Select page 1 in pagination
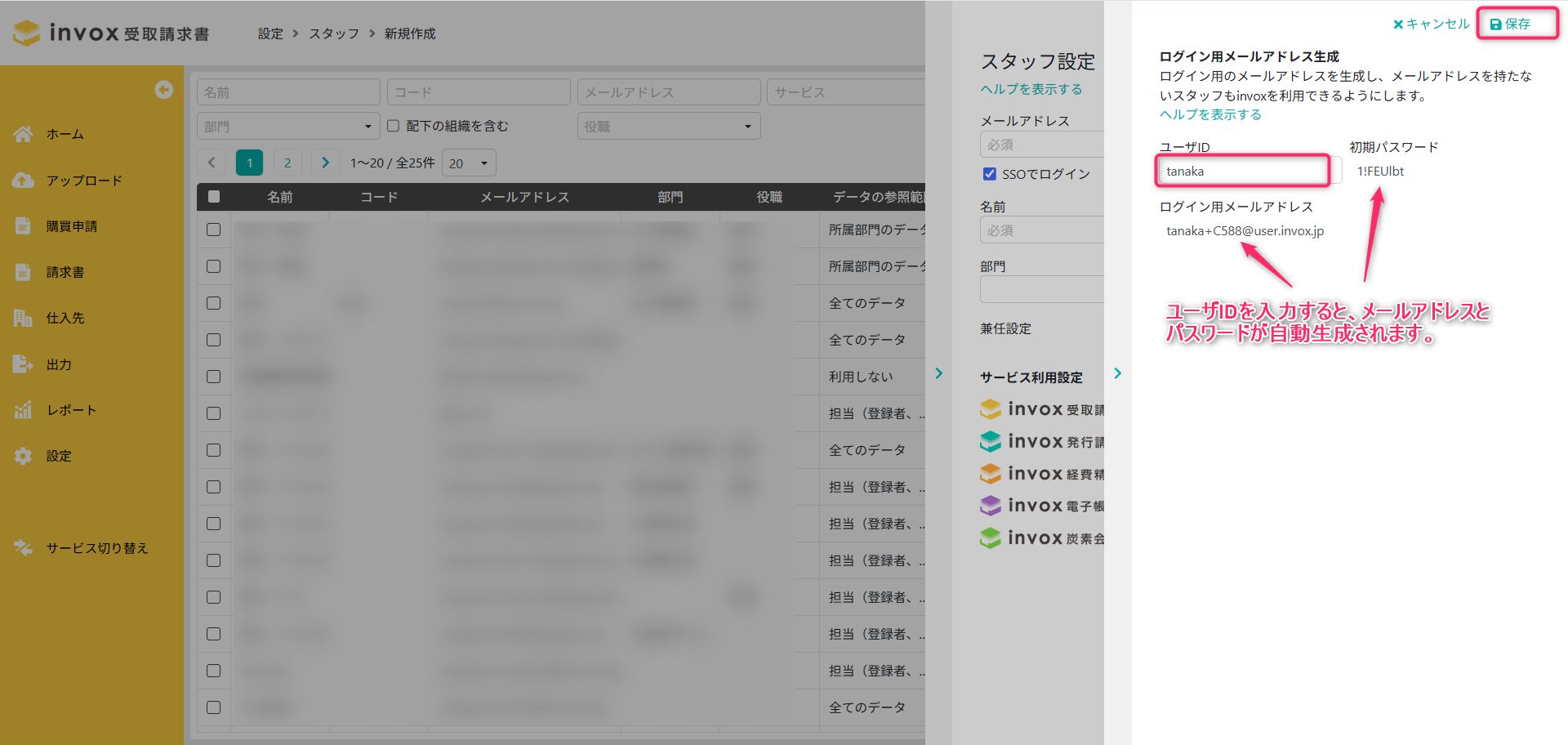Viewport: 1568px width, 745px height. pyautogui.click(x=250, y=163)
